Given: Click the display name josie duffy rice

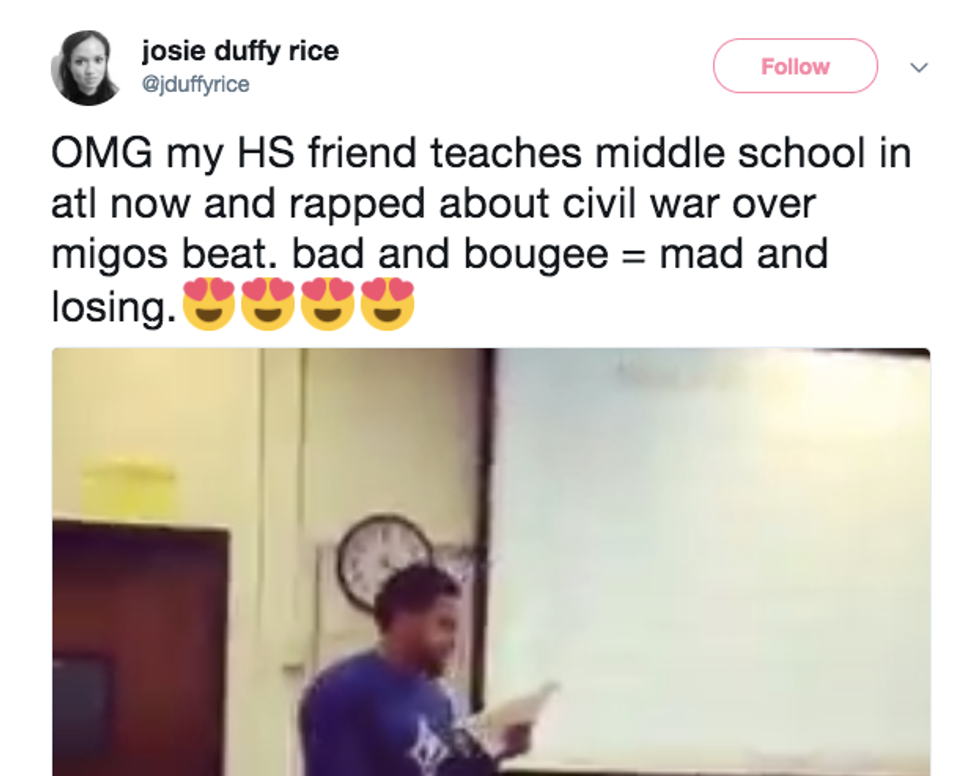Looking at the screenshot, I should click(240, 51).
